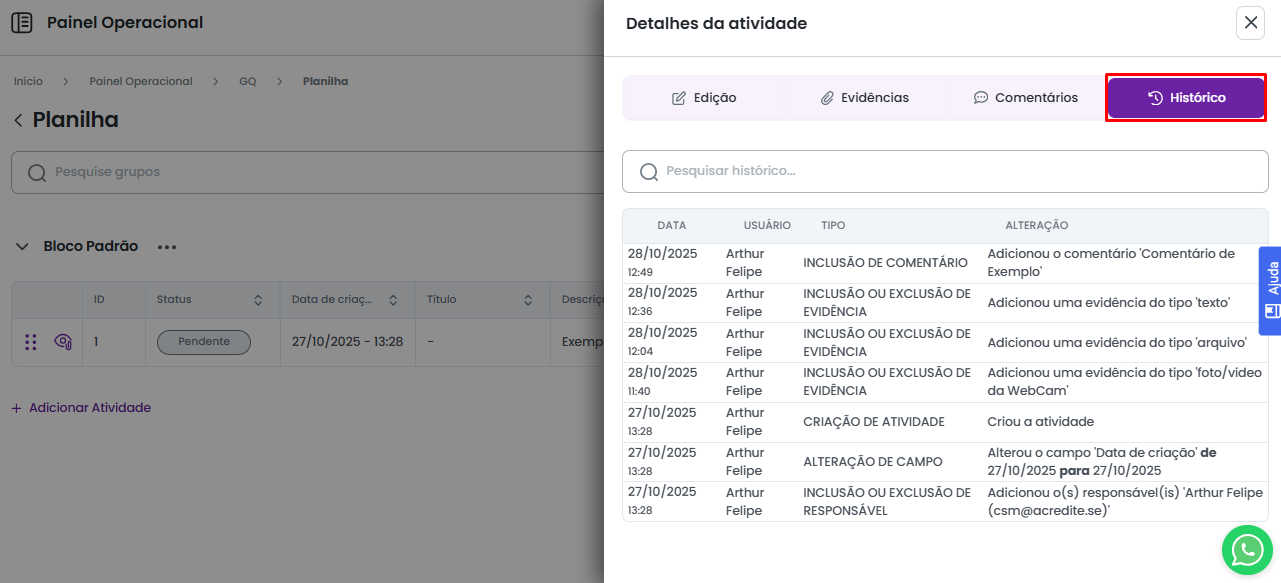The image size is (1281, 583).
Task: Click the Adicionar Atividade link
Action: (x=81, y=408)
